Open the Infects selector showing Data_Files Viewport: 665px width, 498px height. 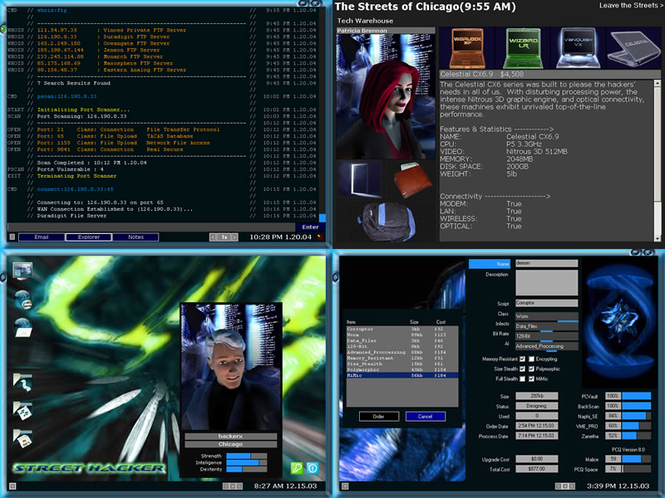point(531,325)
